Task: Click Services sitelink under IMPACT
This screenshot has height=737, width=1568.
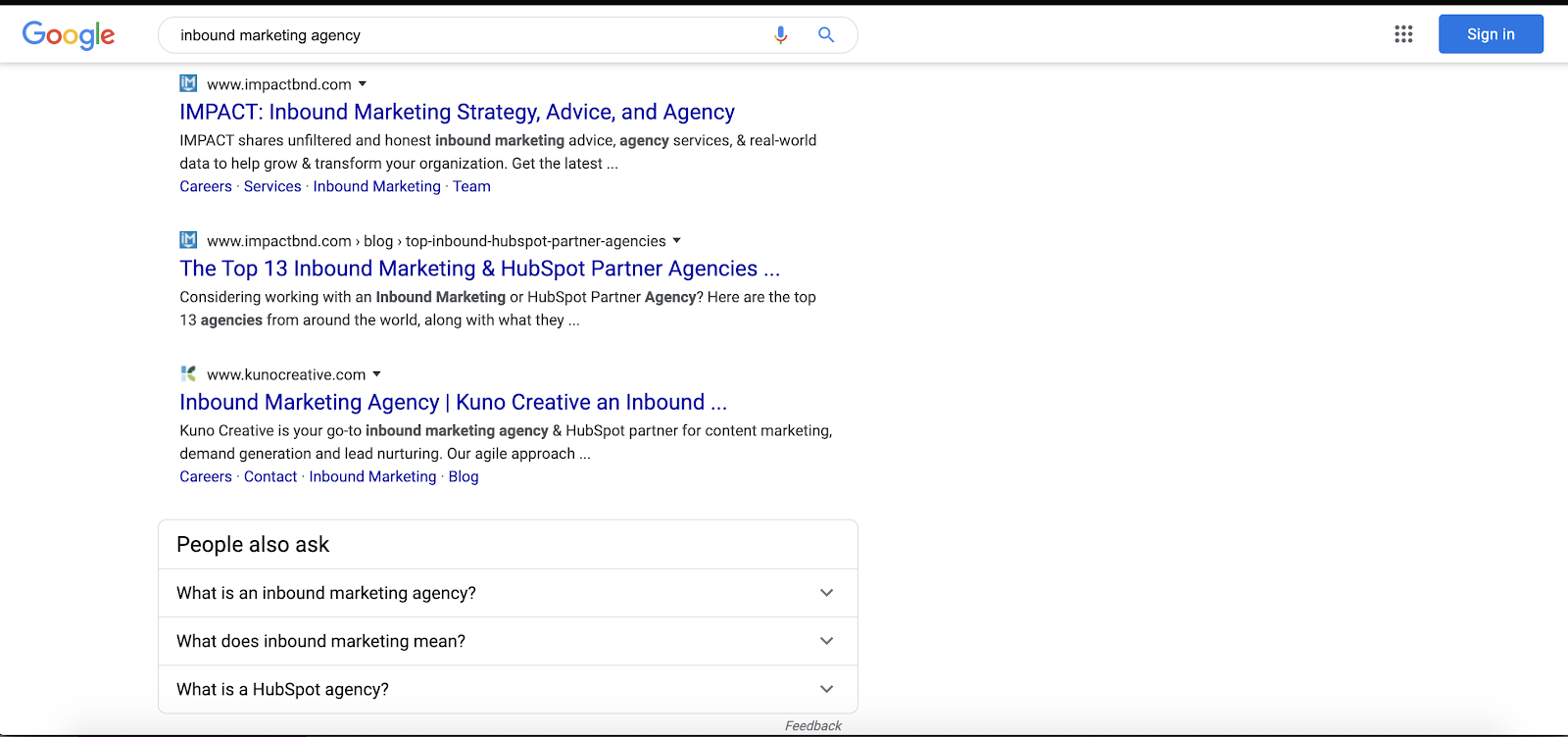Action: point(272,186)
